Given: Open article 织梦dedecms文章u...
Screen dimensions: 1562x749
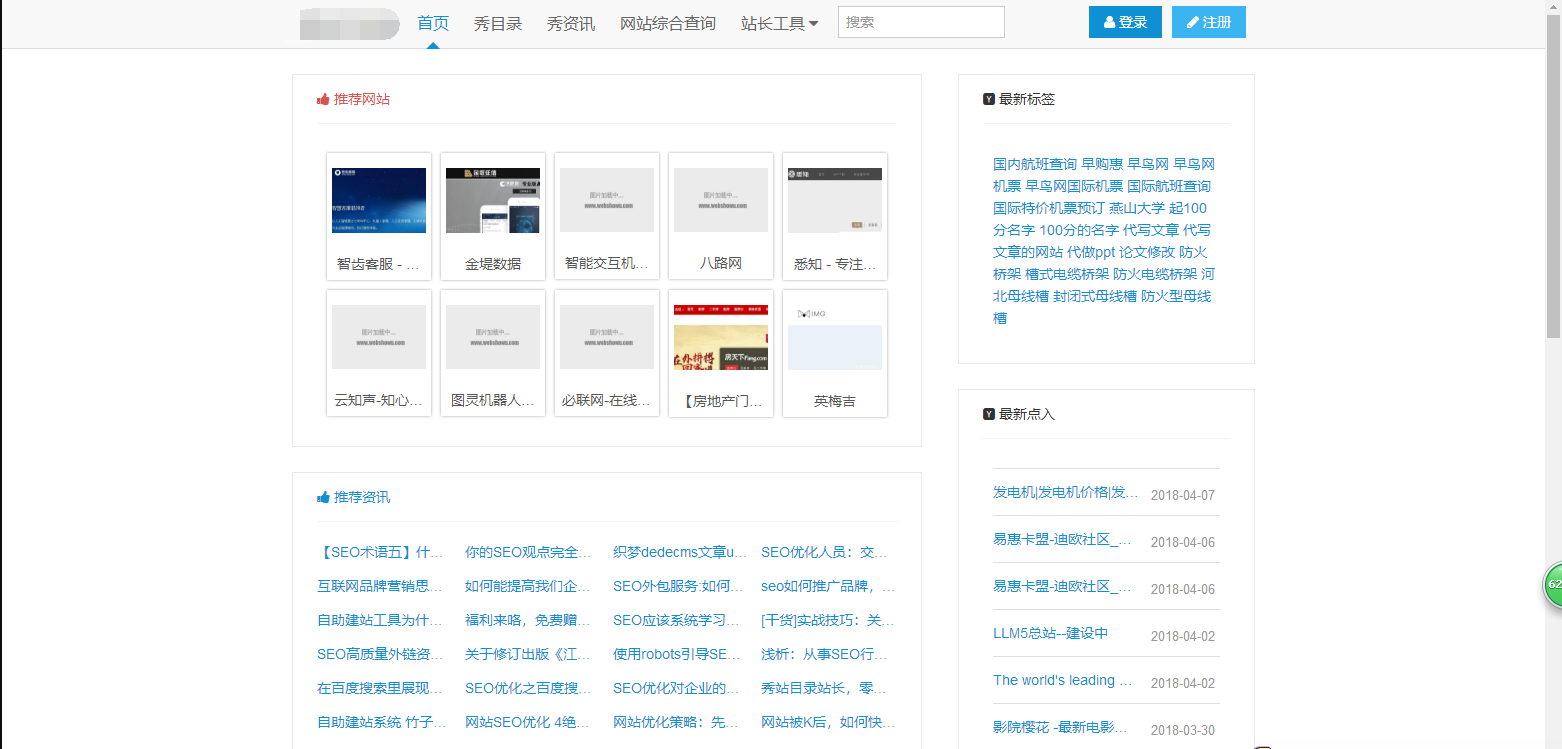Looking at the screenshot, I should (x=680, y=552).
